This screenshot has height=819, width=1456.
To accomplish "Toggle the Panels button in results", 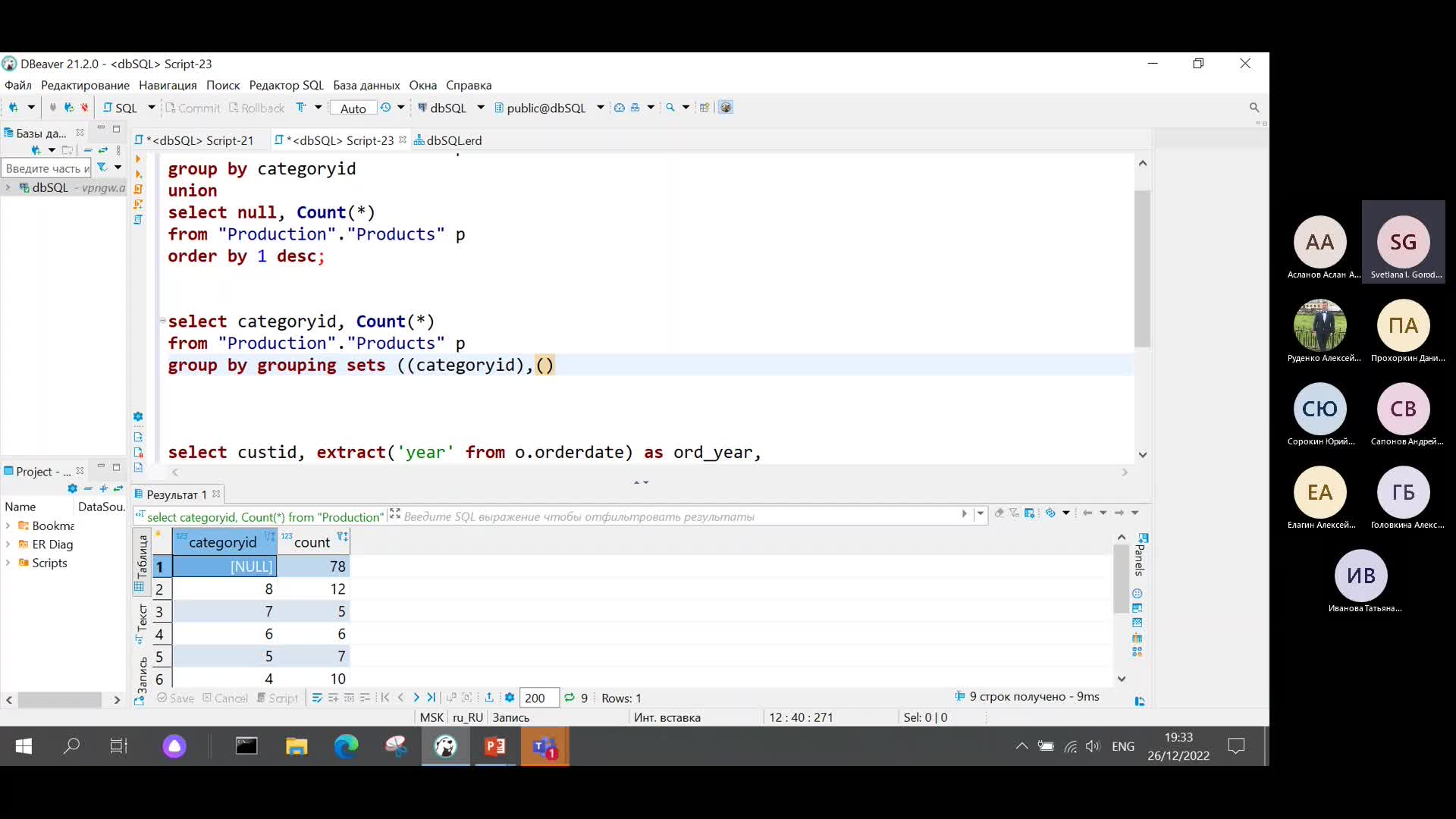I will pos(1140,555).
